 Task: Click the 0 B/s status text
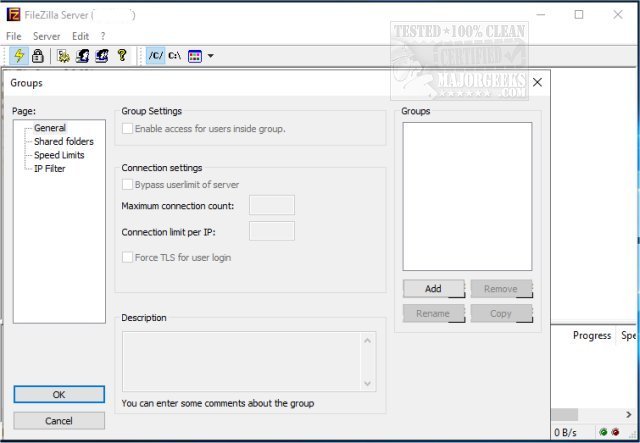coord(565,432)
